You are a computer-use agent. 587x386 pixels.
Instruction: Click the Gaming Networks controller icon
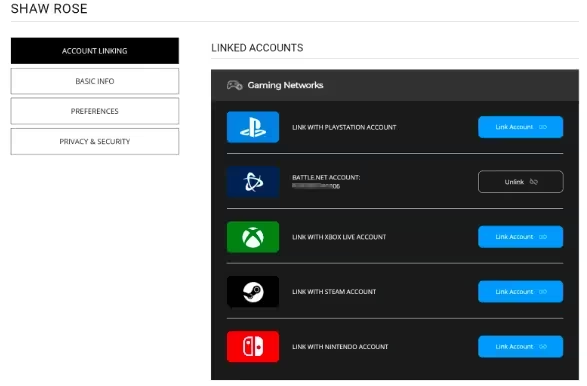pos(235,85)
